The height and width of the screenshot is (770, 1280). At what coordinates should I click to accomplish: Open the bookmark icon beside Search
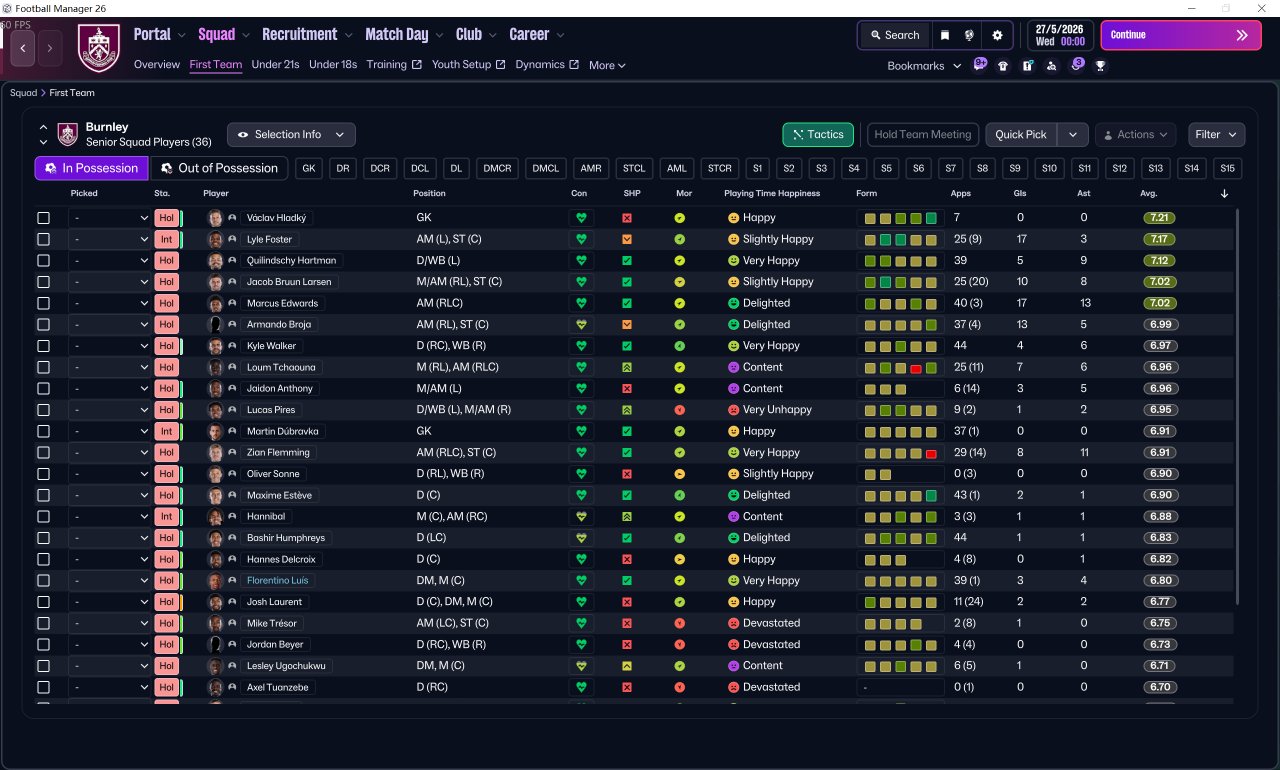[x=945, y=35]
